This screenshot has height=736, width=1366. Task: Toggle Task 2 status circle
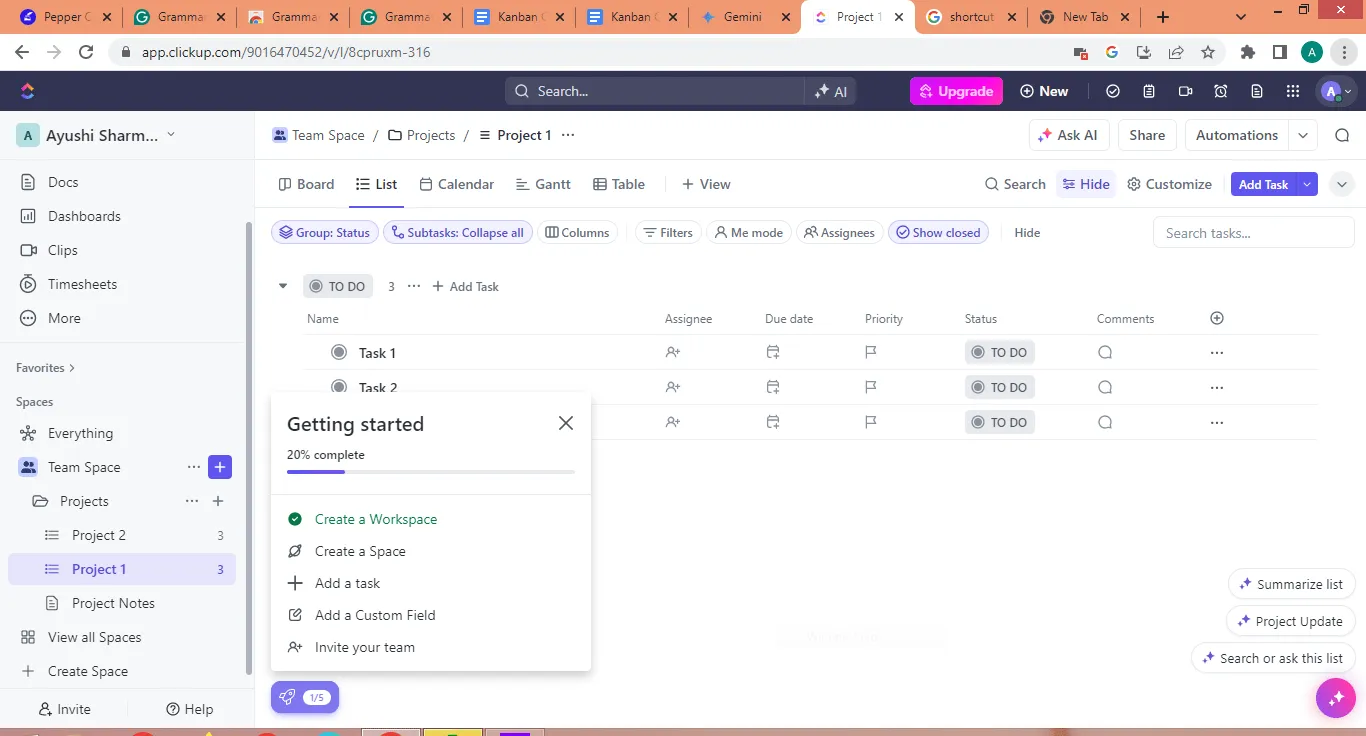click(x=339, y=386)
